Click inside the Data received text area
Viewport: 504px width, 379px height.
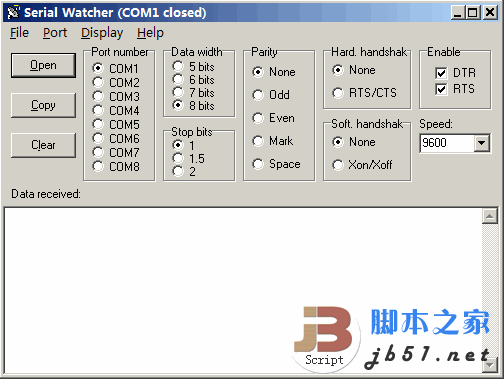(x=243, y=290)
